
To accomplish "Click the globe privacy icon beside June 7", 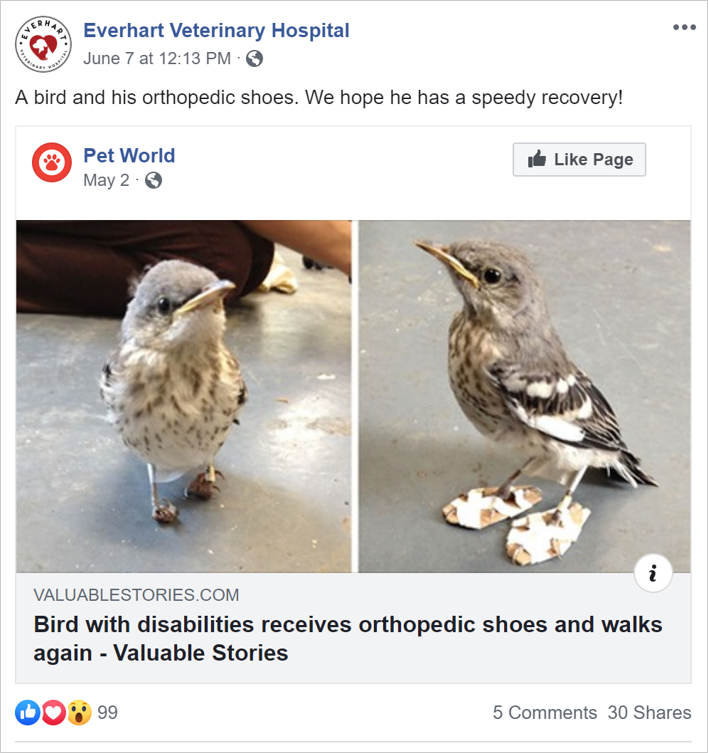I will coord(255,58).
